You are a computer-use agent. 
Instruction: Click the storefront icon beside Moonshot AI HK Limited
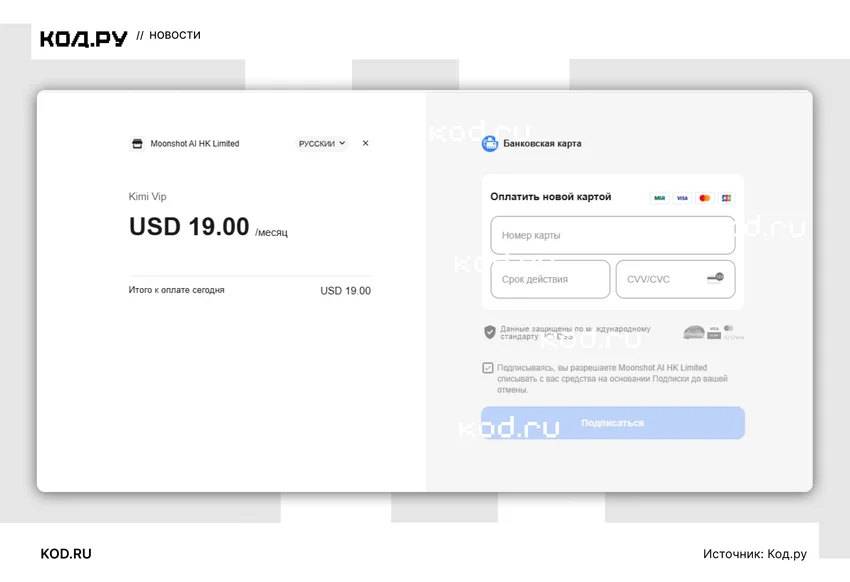point(137,144)
